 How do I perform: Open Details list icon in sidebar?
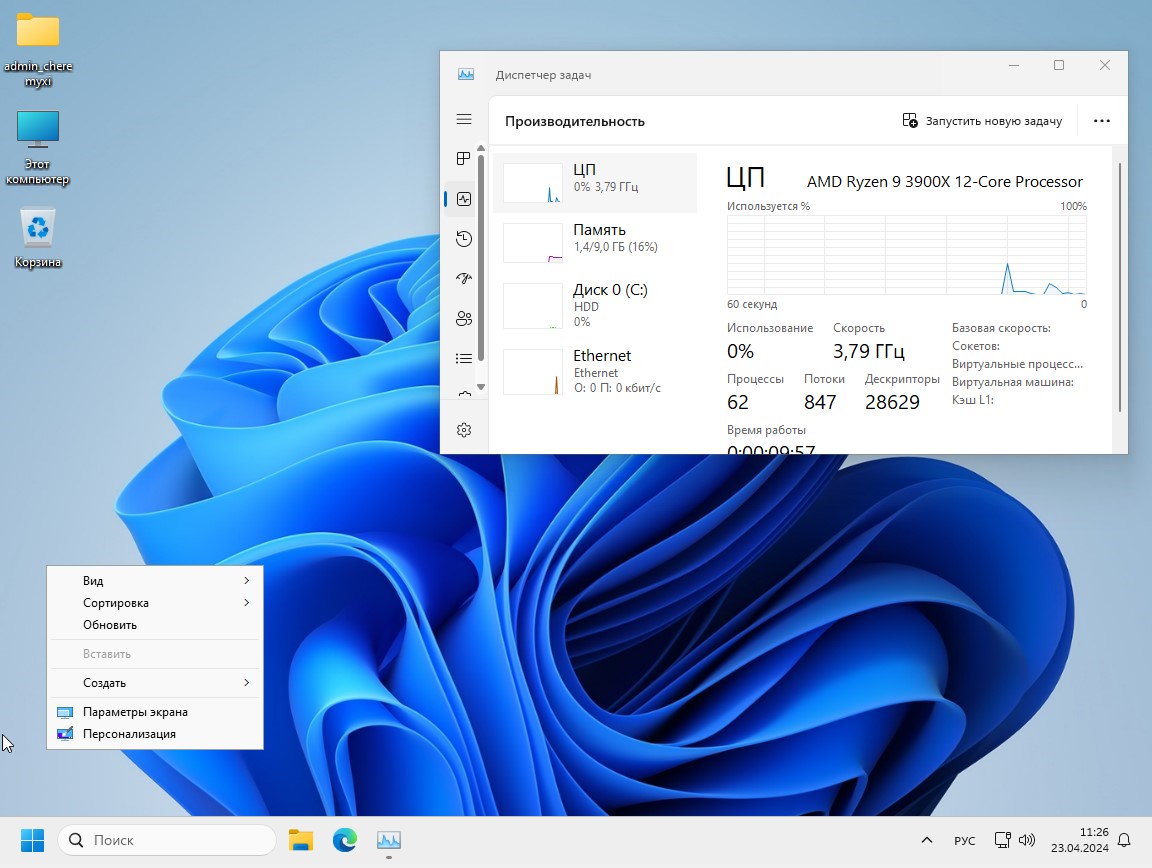tap(464, 359)
